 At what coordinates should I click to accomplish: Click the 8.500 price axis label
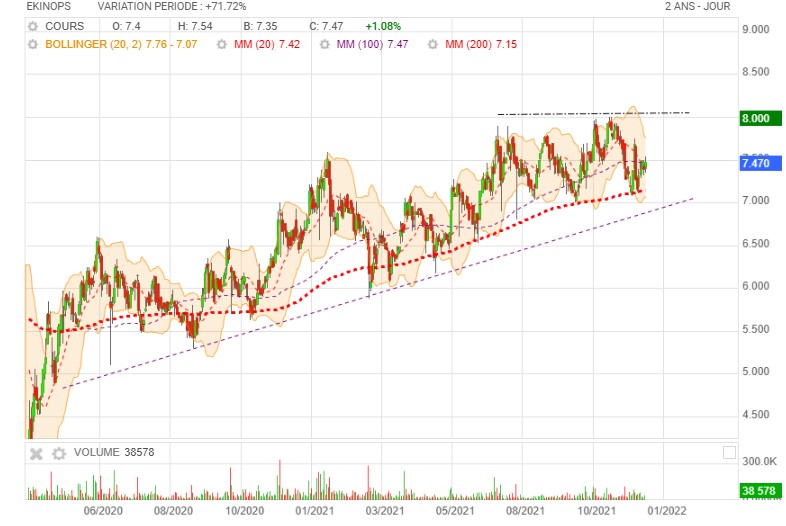[755, 72]
